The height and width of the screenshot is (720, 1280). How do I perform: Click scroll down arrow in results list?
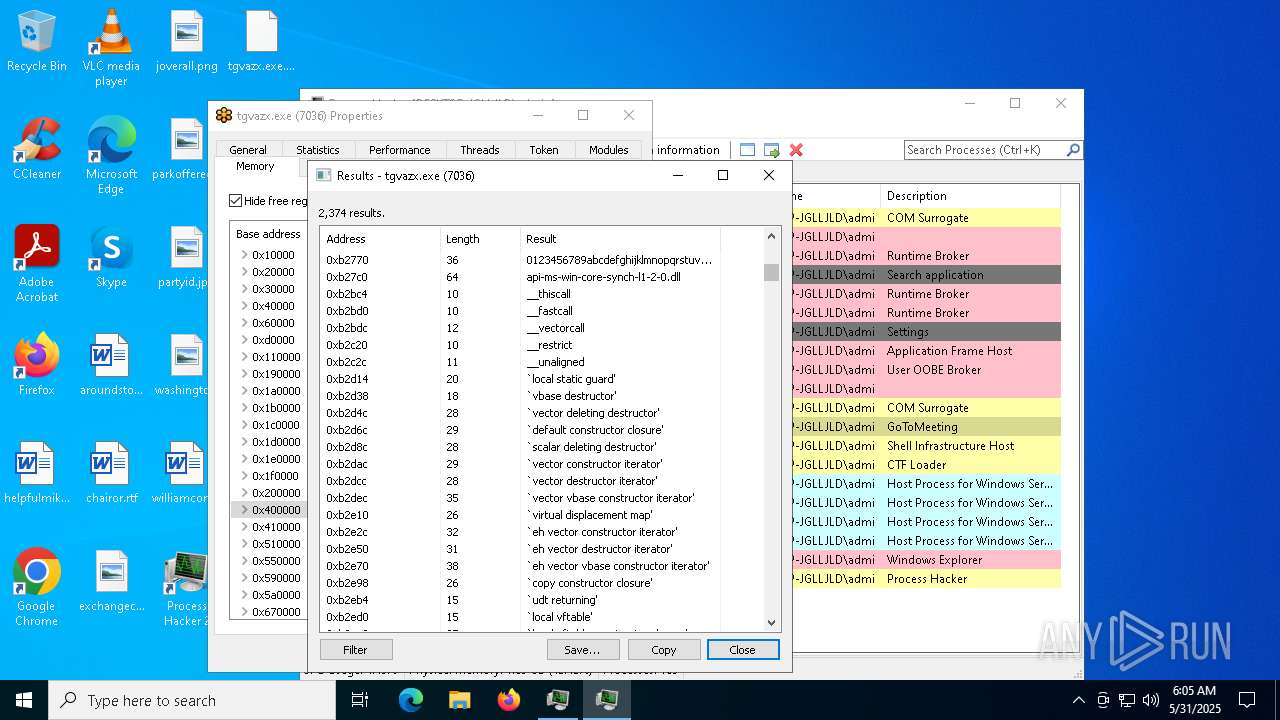pyautogui.click(x=771, y=622)
